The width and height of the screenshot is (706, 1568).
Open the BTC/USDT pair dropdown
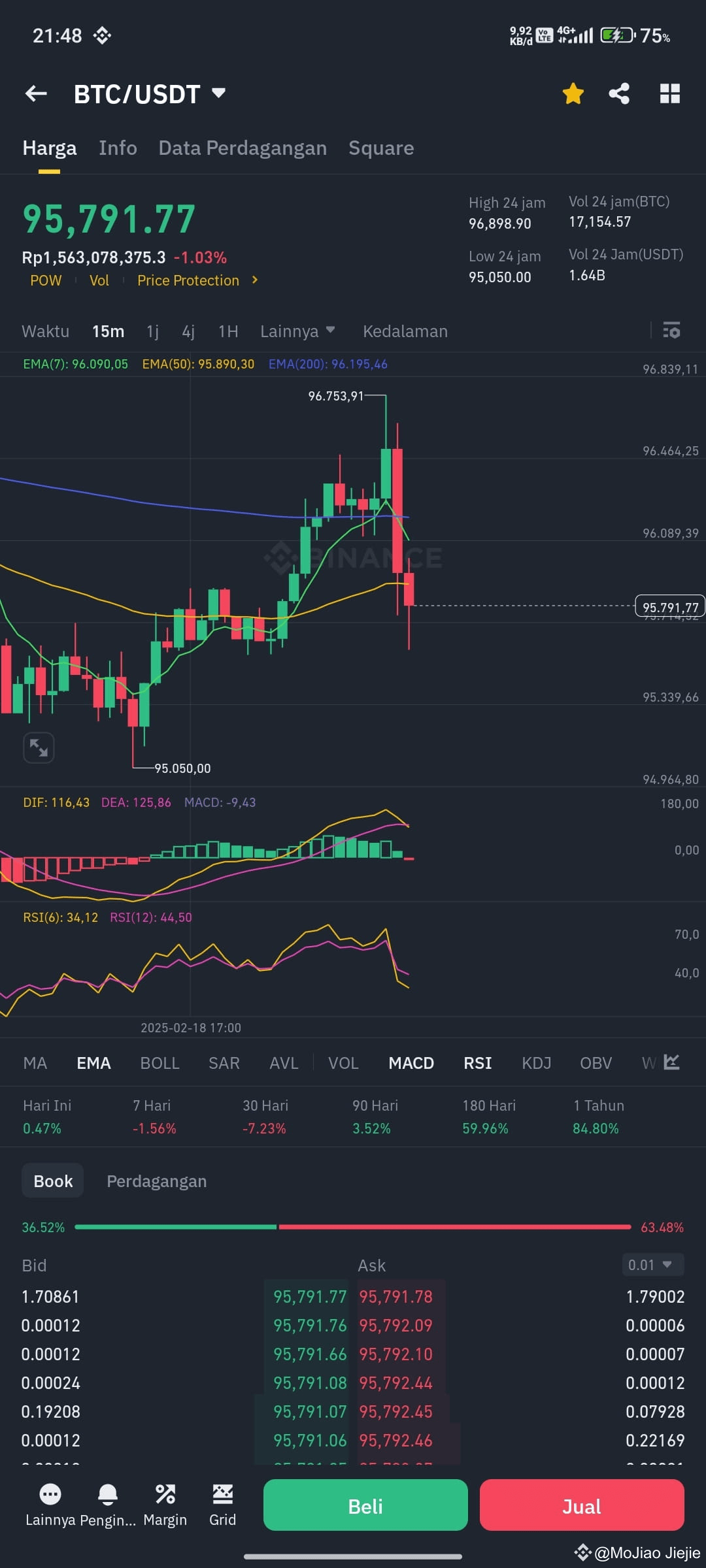(150, 94)
